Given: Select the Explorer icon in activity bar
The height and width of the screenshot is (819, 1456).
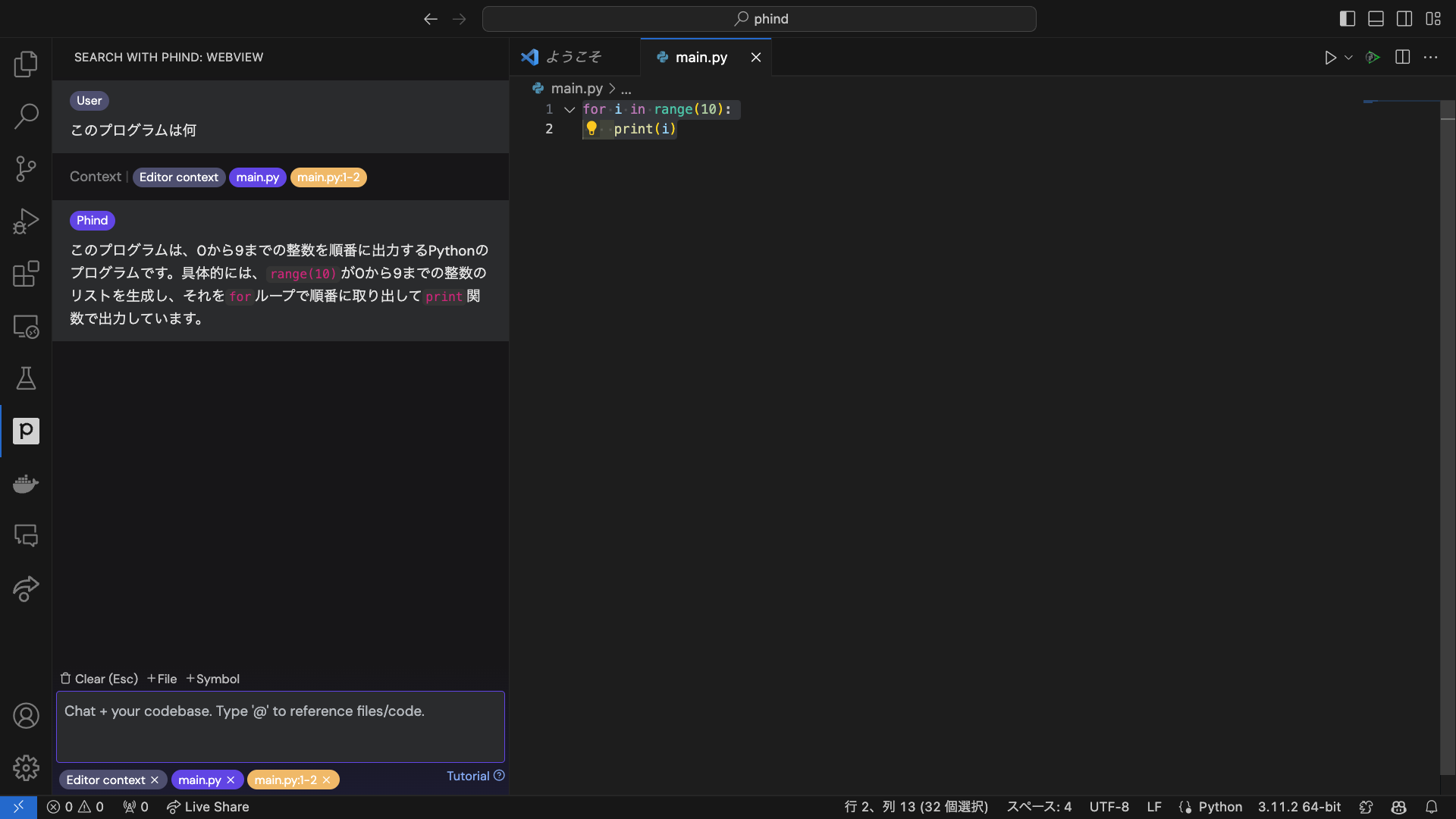Looking at the screenshot, I should (26, 64).
